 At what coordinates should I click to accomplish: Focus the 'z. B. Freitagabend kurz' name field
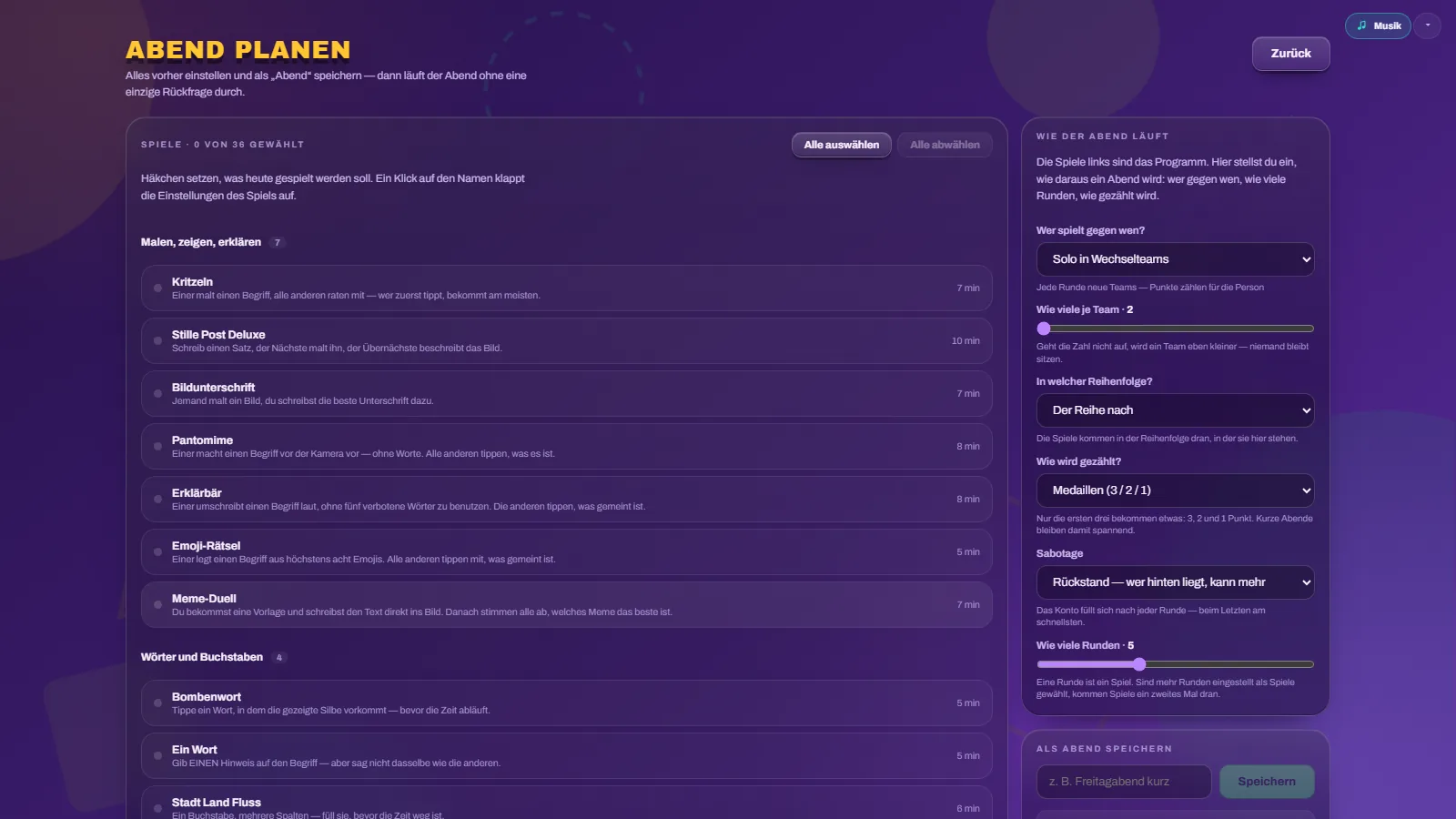click(x=1124, y=782)
